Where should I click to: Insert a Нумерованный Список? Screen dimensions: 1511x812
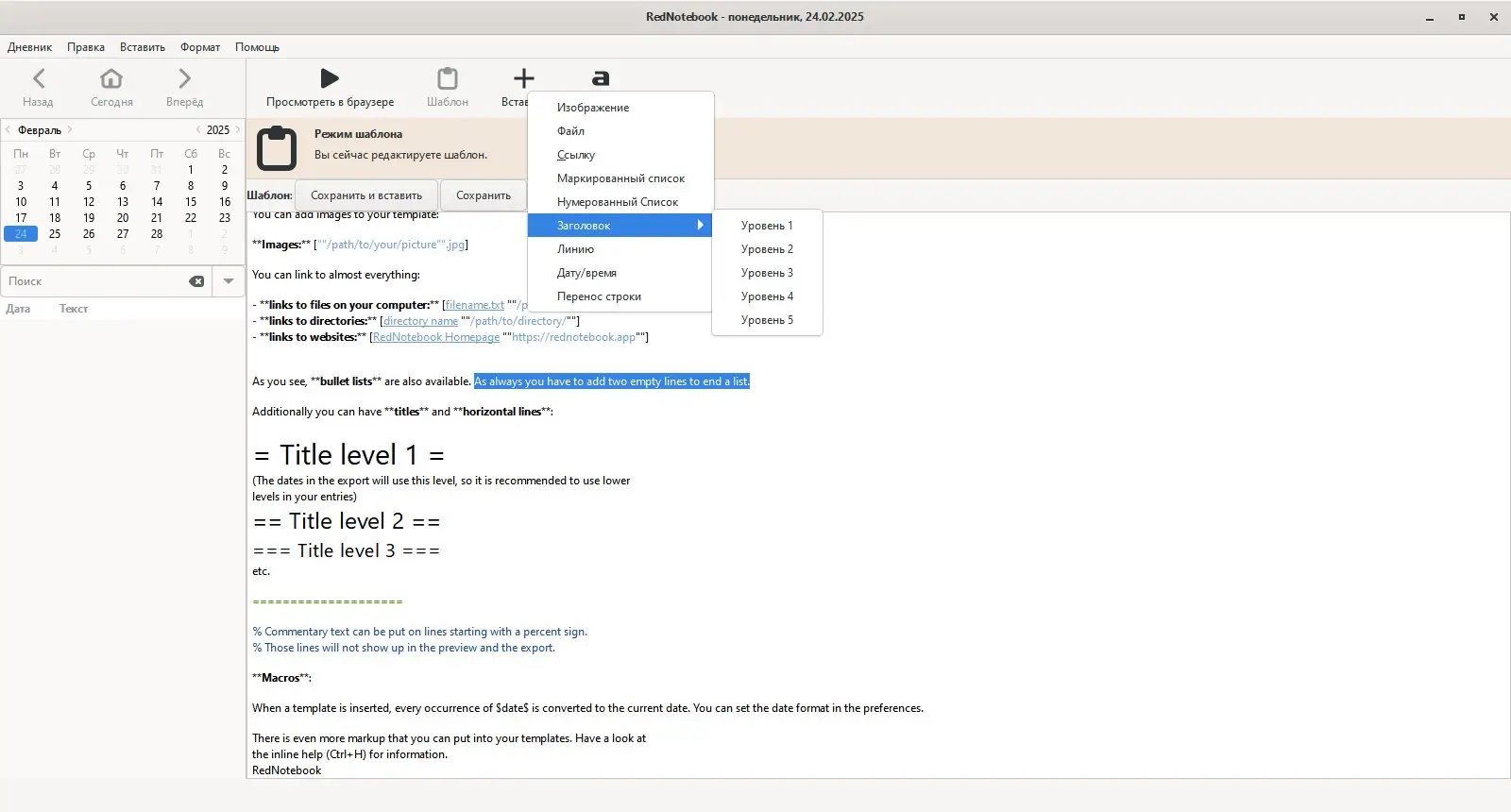[620, 202]
